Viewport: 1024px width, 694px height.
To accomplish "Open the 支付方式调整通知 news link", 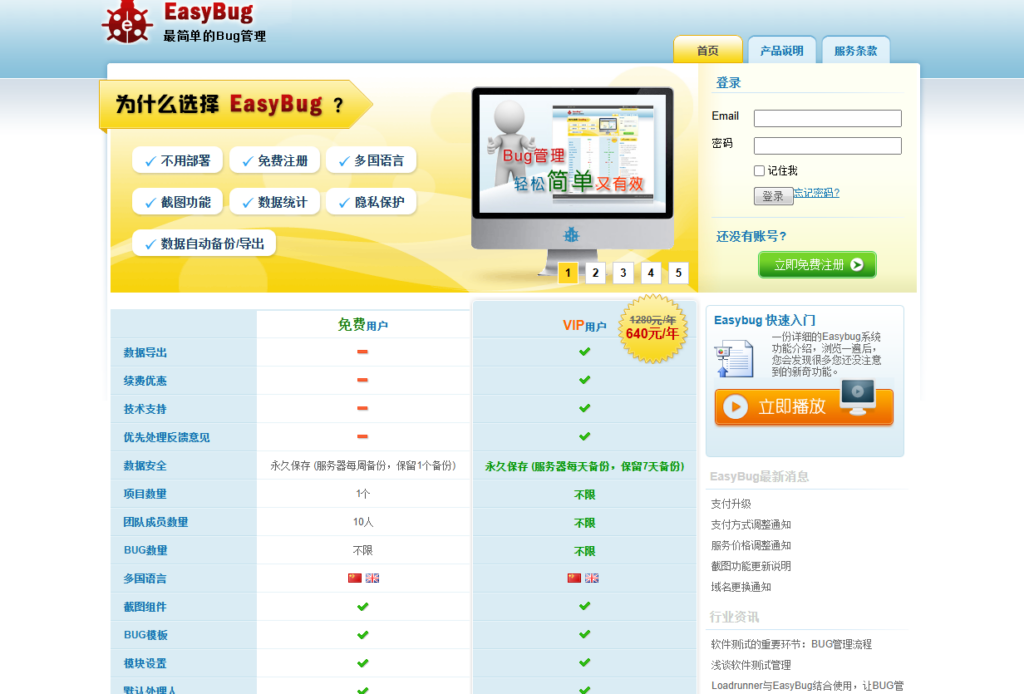I will pyautogui.click(x=750, y=525).
